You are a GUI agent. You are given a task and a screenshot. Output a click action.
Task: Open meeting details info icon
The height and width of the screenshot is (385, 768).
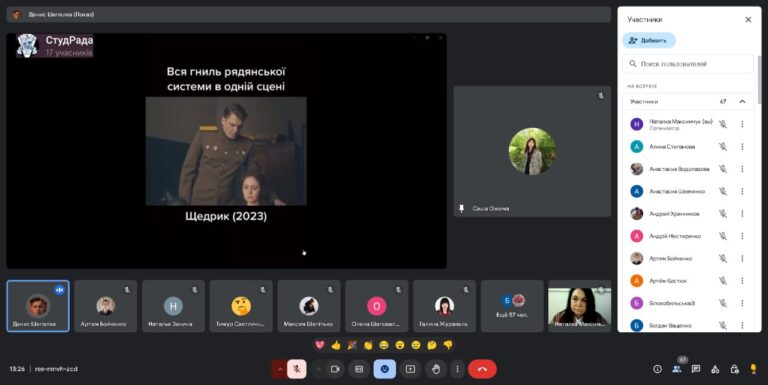657,369
